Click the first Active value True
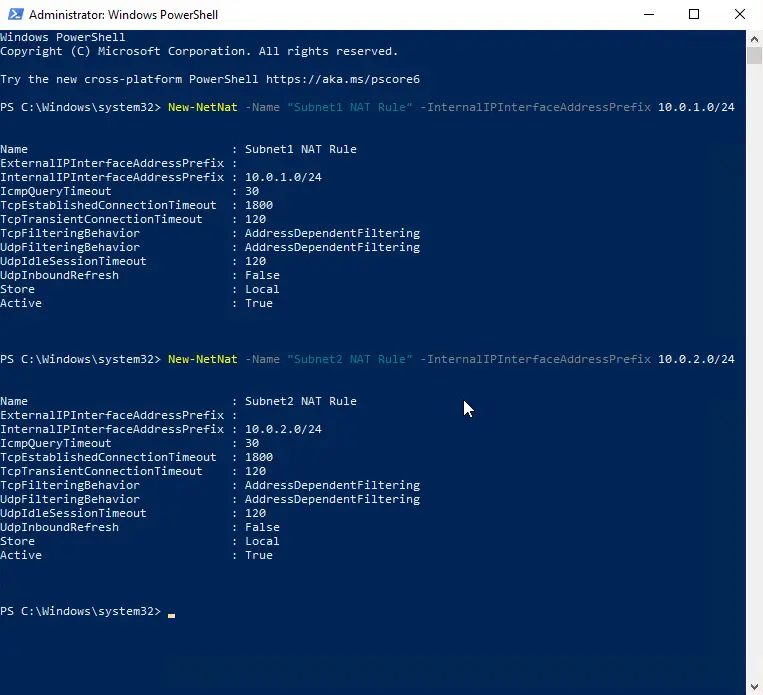Viewport: 763px width, 695px height. 259,303
